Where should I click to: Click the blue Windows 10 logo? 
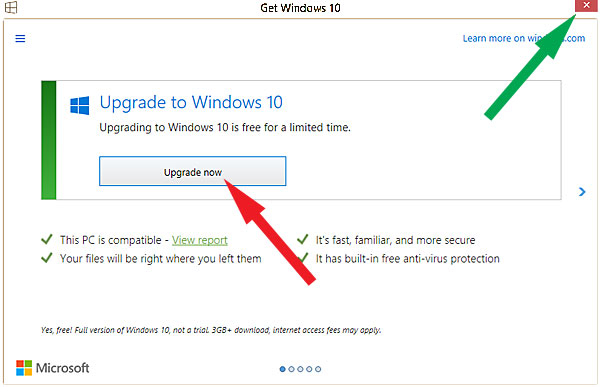pos(80,105)
